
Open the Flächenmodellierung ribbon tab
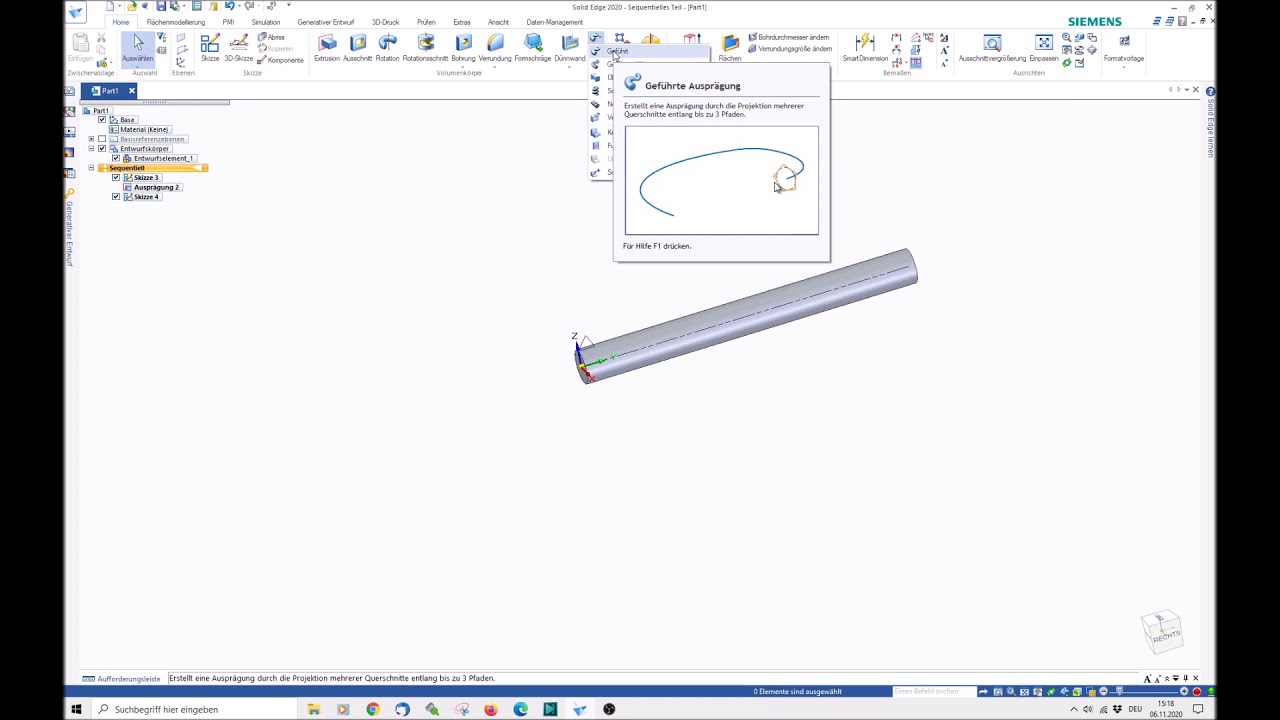176,22
